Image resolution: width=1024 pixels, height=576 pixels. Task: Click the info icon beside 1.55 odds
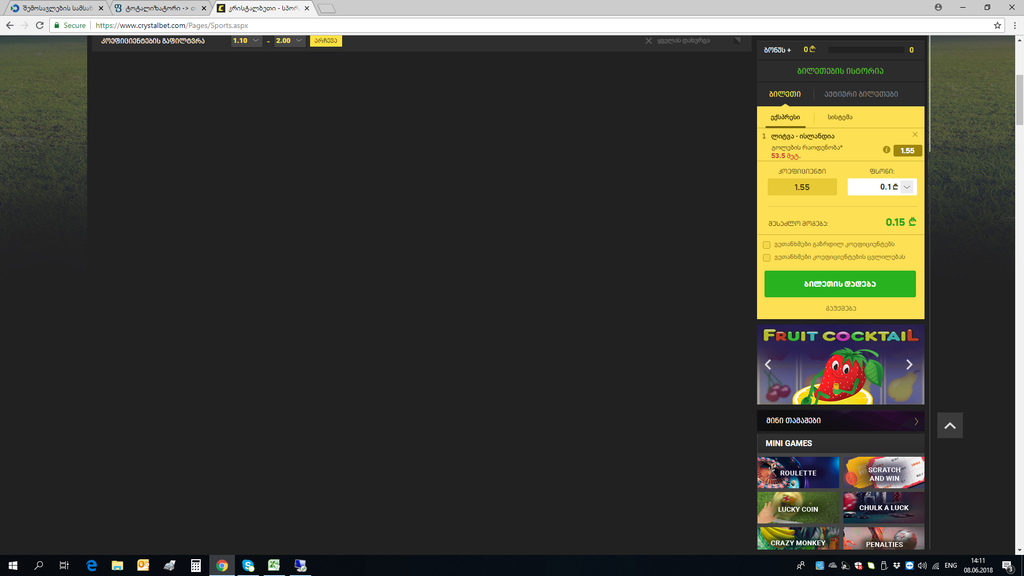886,150
